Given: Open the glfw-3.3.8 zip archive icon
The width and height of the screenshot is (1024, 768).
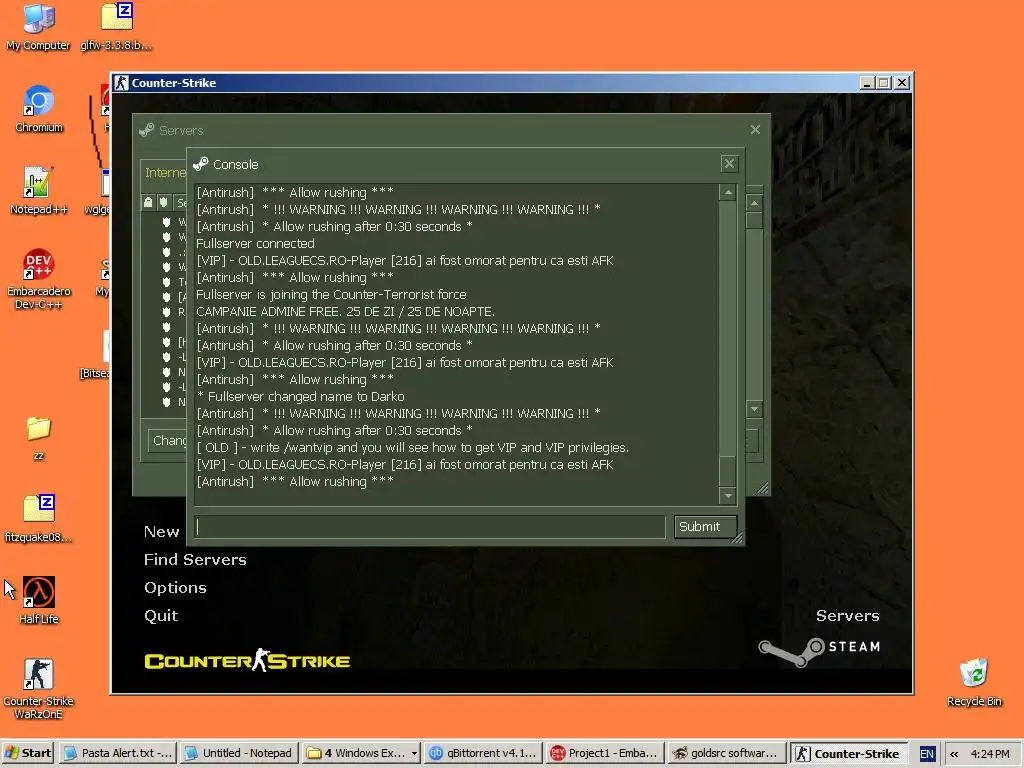Looking at the screenshot, I should tap(116, 26).
